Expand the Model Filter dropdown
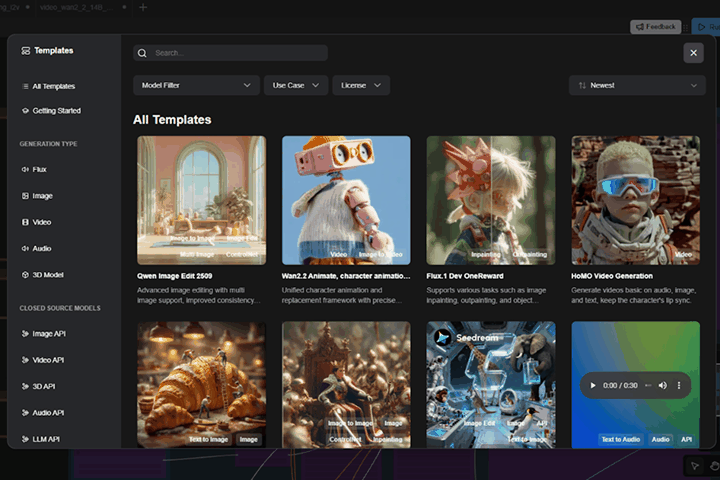The height and width of the screenshot is (480, 720). (x=197, y=85)
